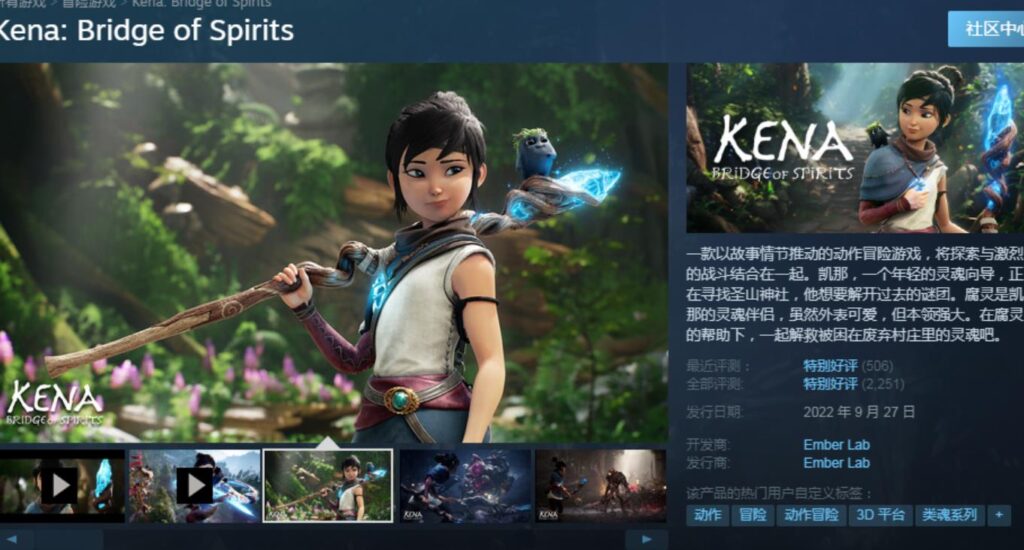Expand more tags with the plus button
The width and height of the screenshot is (1024, 550).
tap(999, 515)
